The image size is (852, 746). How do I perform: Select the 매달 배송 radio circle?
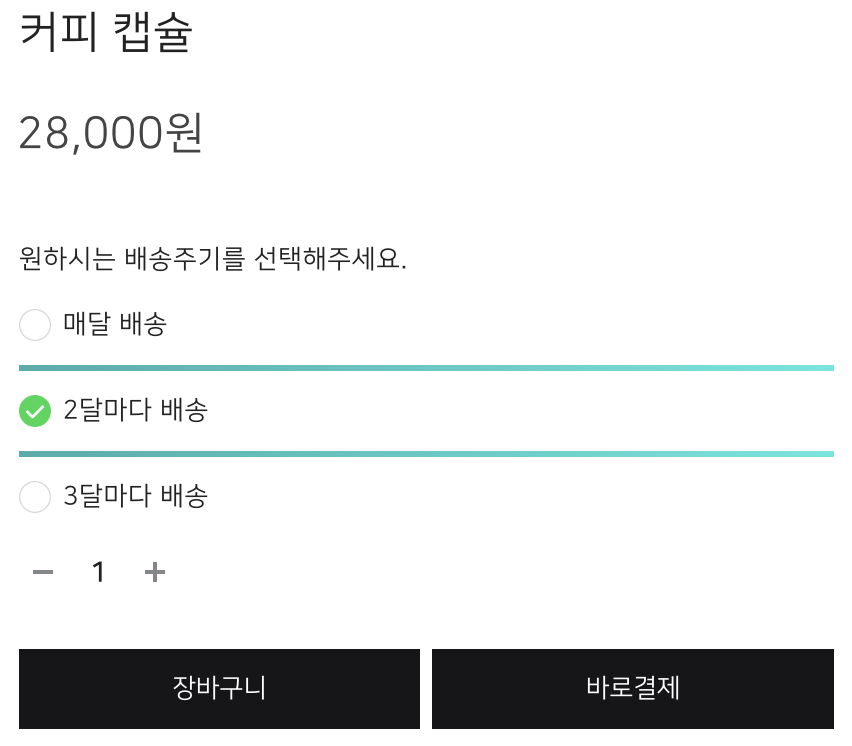[x=35, y=325]
